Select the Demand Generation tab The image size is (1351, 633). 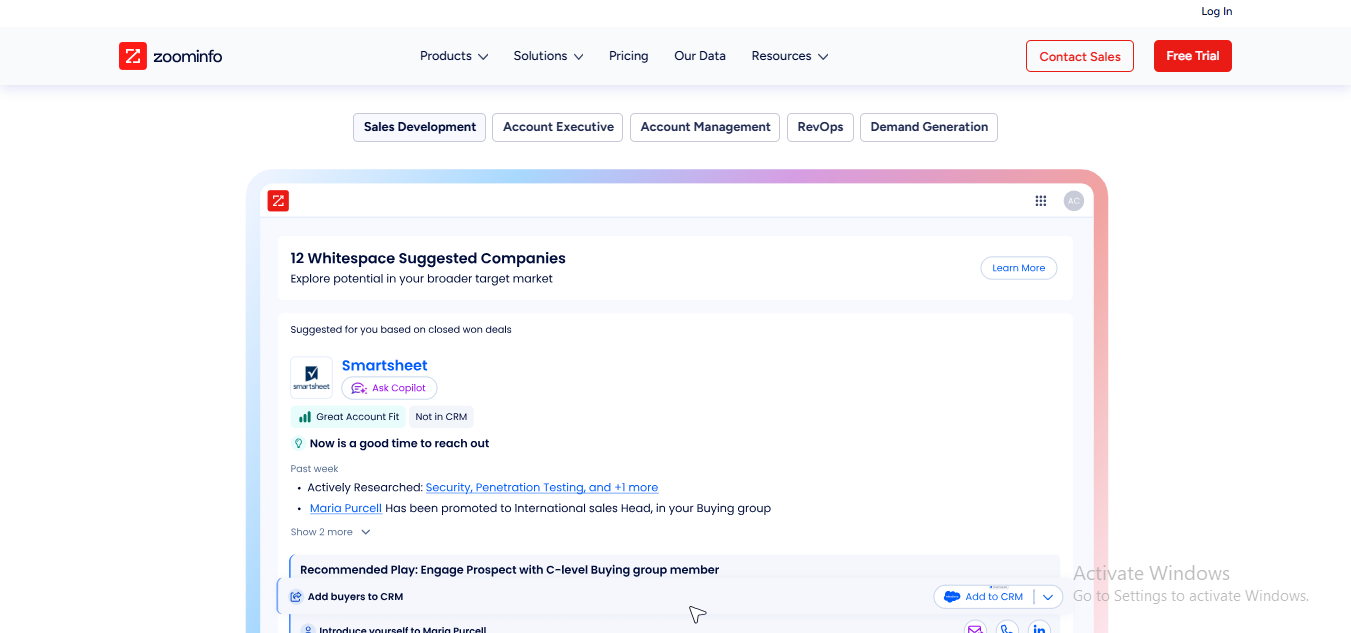pyautogui.click(x=929, y=127)
